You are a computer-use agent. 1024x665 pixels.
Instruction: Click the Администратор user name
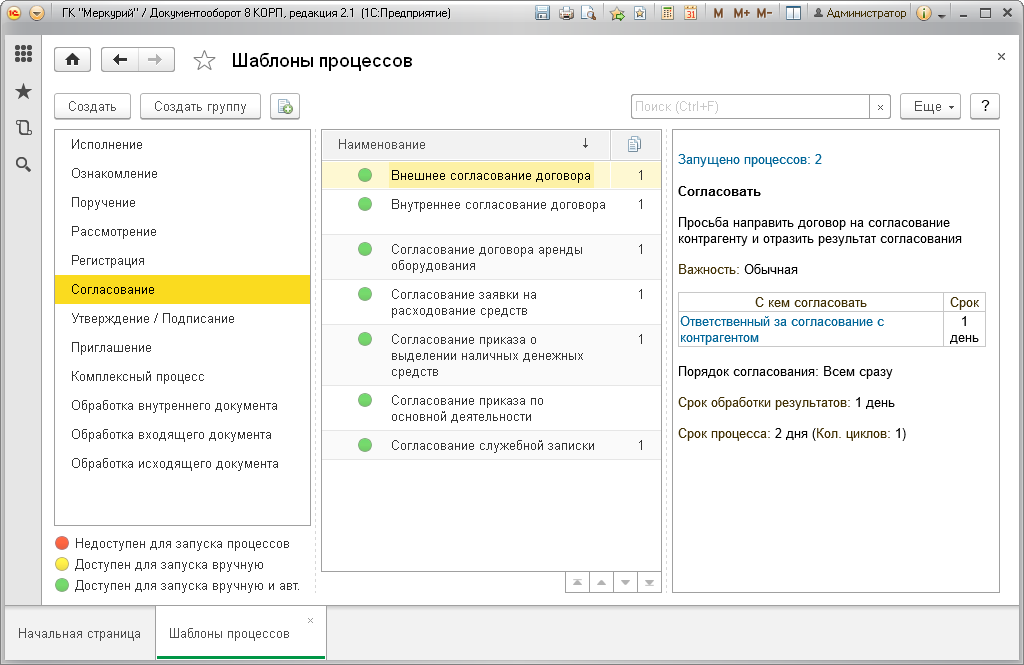859,13
